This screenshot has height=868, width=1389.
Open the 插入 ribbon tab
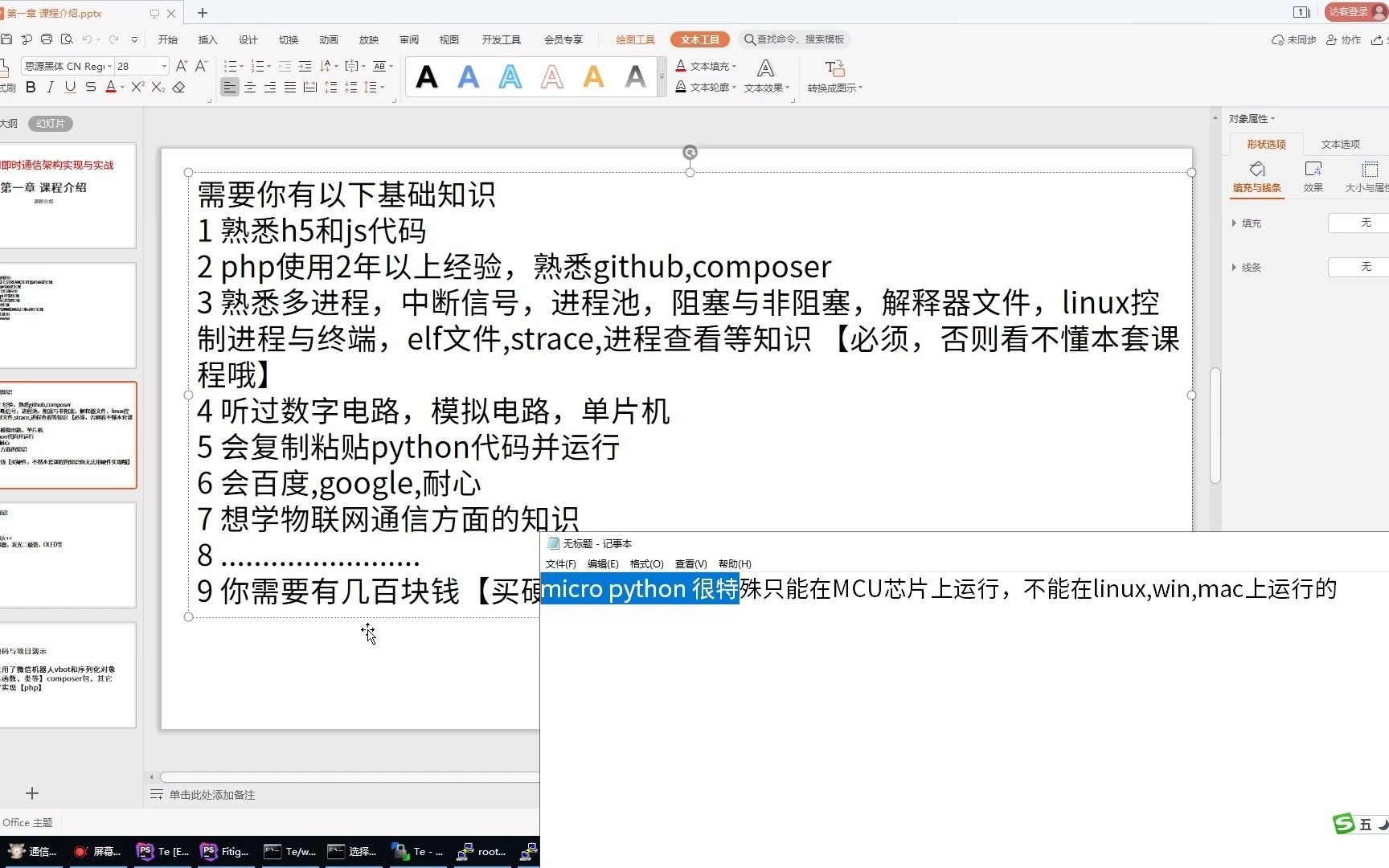click(x=208, y=39)
